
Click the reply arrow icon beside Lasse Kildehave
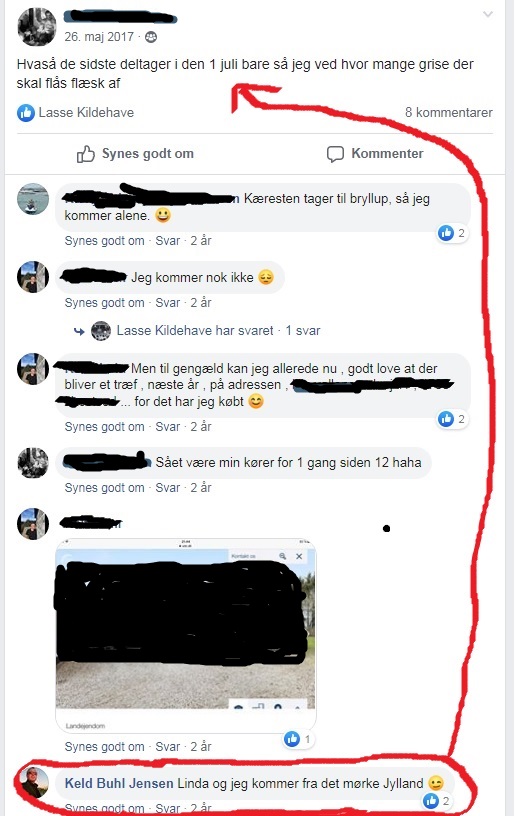79,331
